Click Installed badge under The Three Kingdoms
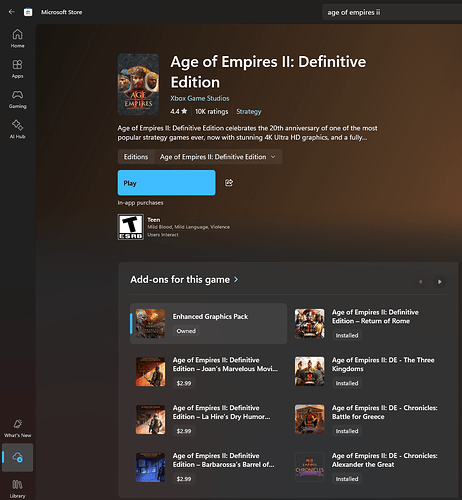 click(347, 383)
